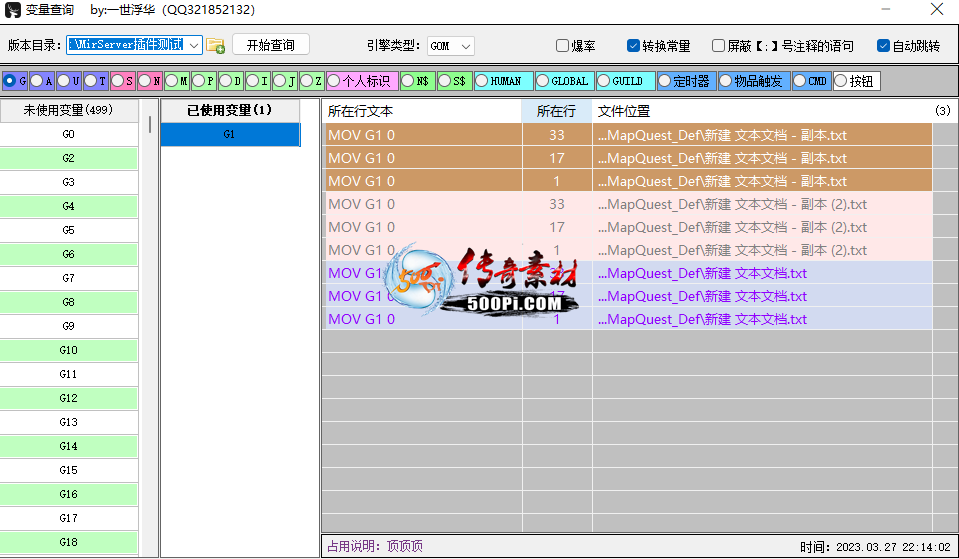Image resolution: width=959 pixels, height=559 pixels.
Task: Select the N variable radio button
Action: coord(144,81)
